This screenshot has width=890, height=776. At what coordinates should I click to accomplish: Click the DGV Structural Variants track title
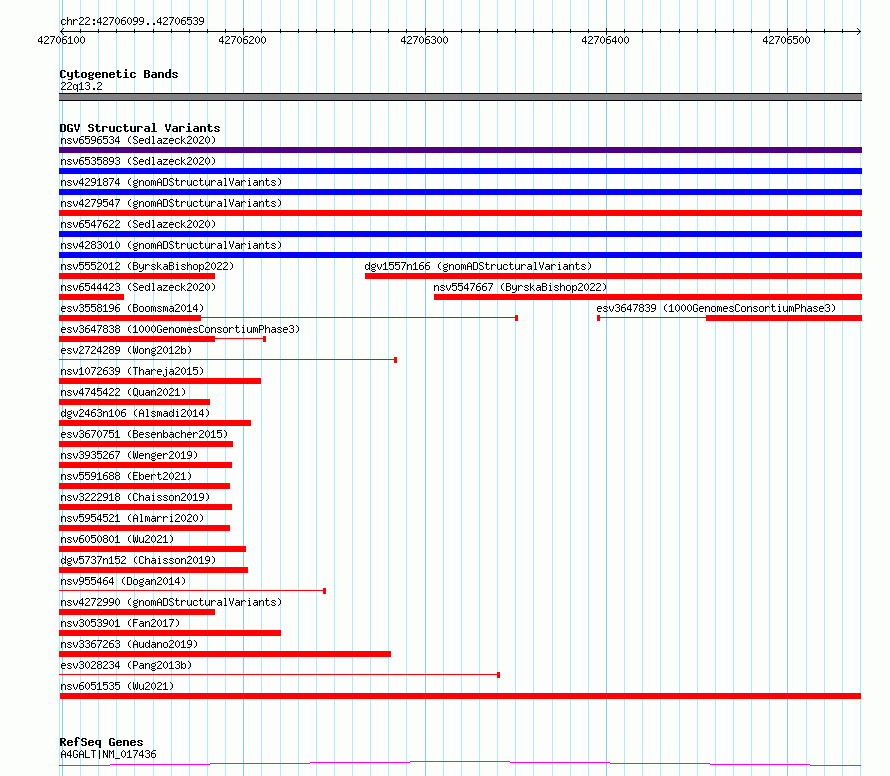(x=140, y=128)
